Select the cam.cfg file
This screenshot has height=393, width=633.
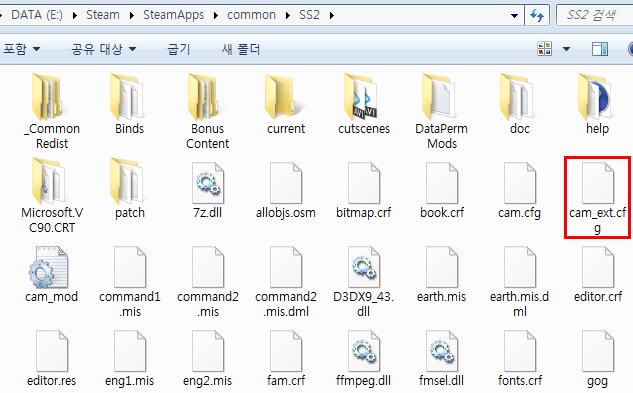pyautogui.click(x=520, y=191)
